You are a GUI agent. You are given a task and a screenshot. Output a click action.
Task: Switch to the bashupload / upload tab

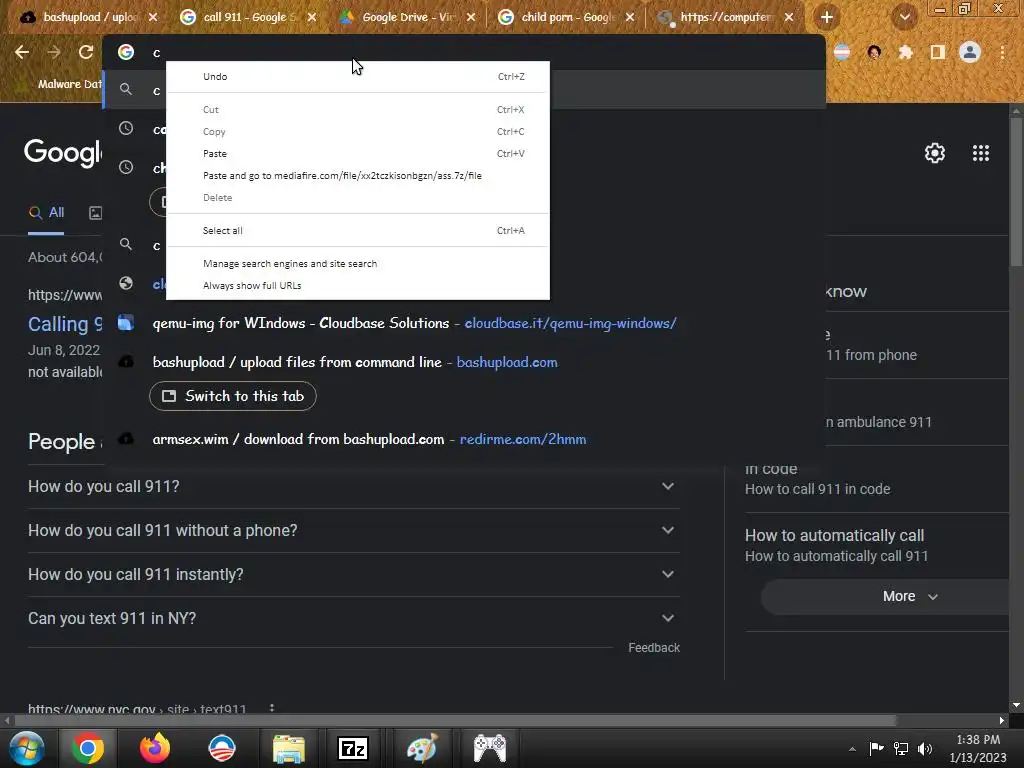[88, 17]
